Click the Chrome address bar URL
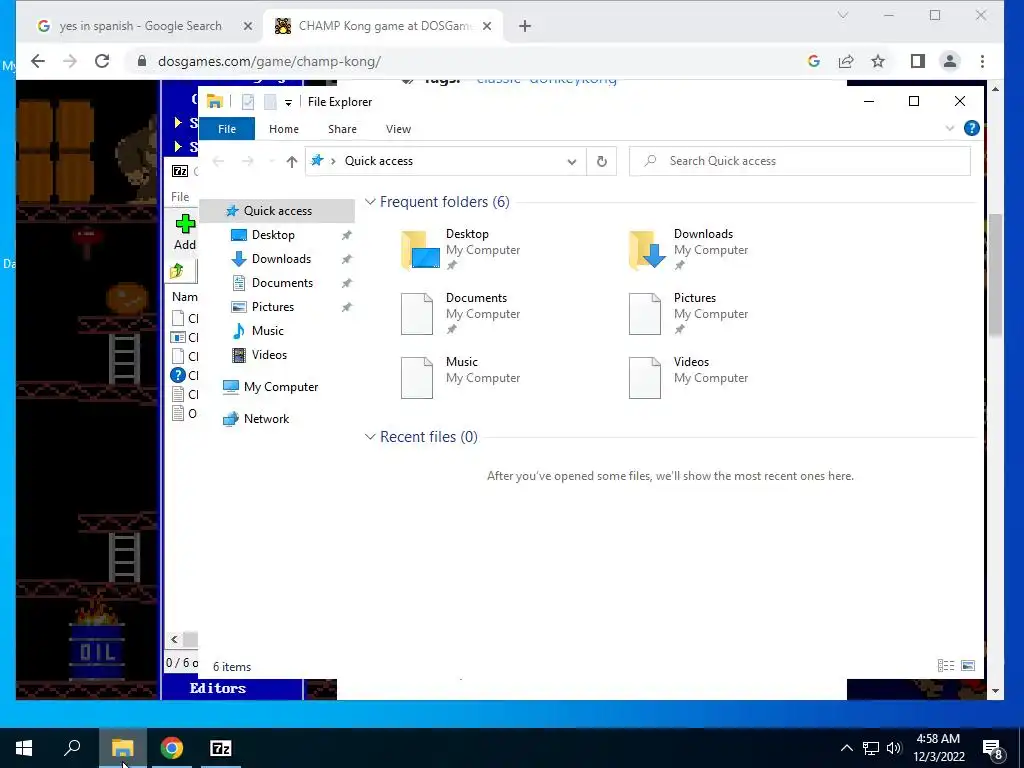This screenshot has width=1024, height=768. tap(269, 61)
